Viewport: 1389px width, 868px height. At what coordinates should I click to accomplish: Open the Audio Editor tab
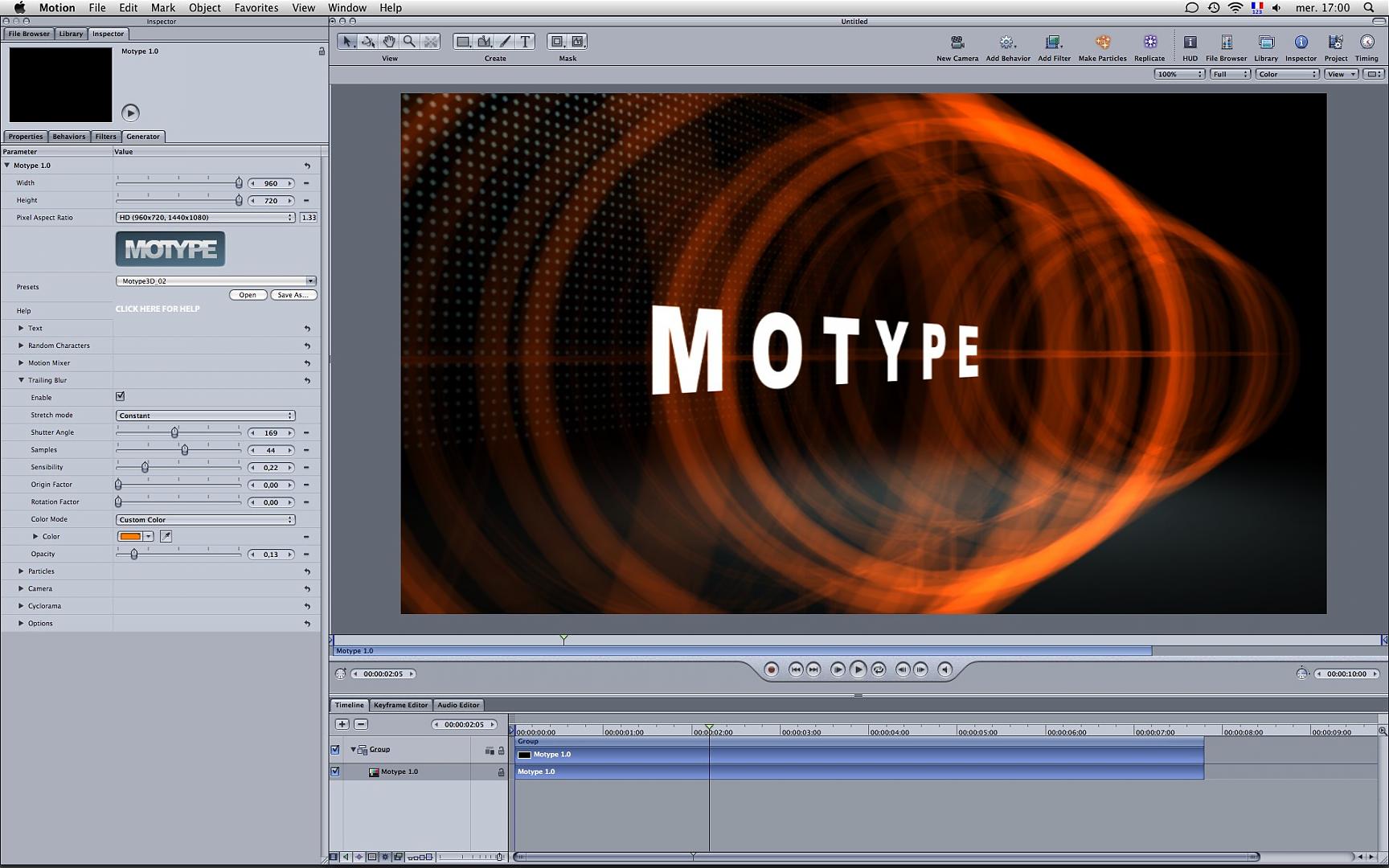coord(458,705)
